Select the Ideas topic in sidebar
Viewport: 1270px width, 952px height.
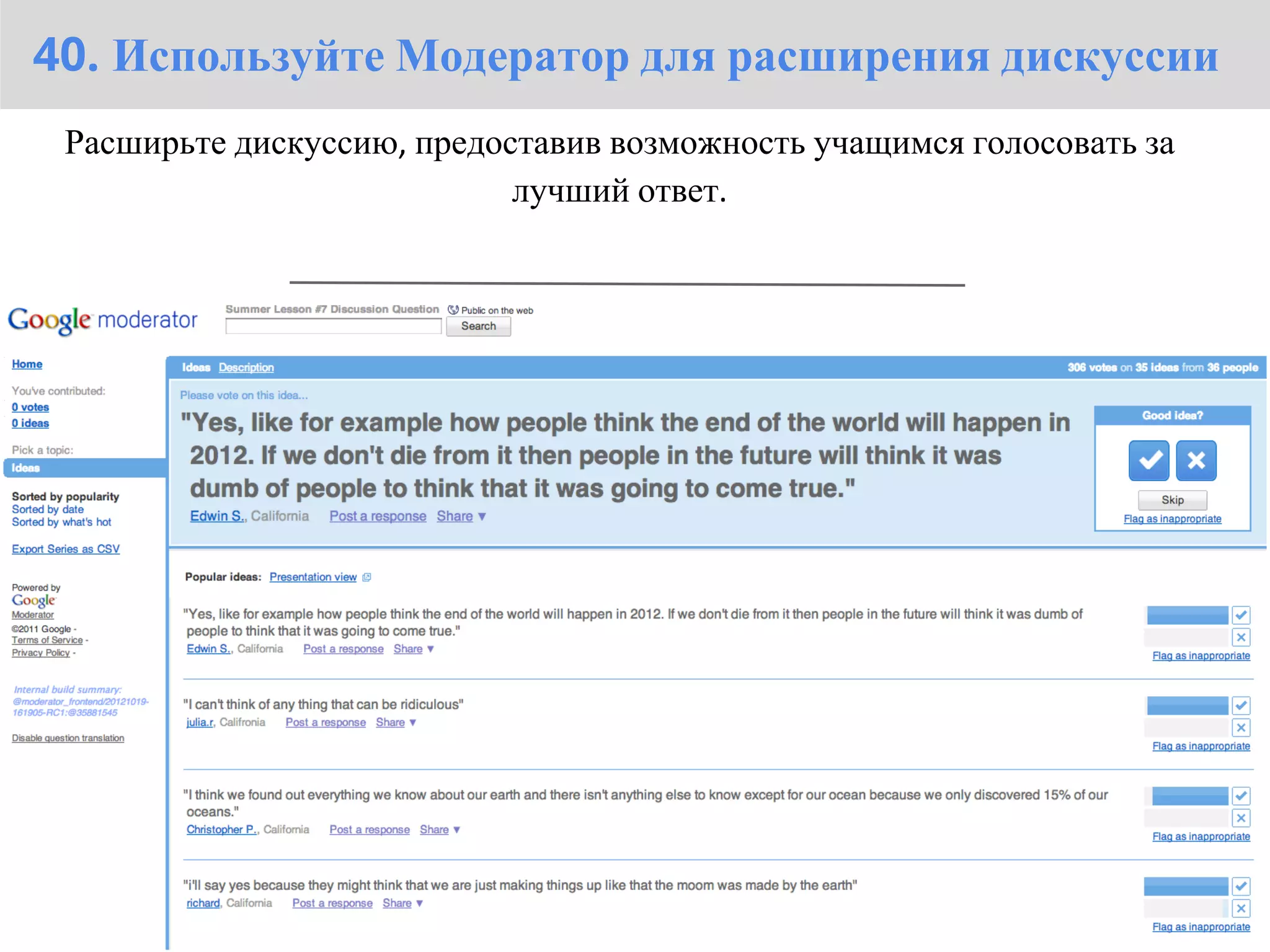tap(85, 468)
